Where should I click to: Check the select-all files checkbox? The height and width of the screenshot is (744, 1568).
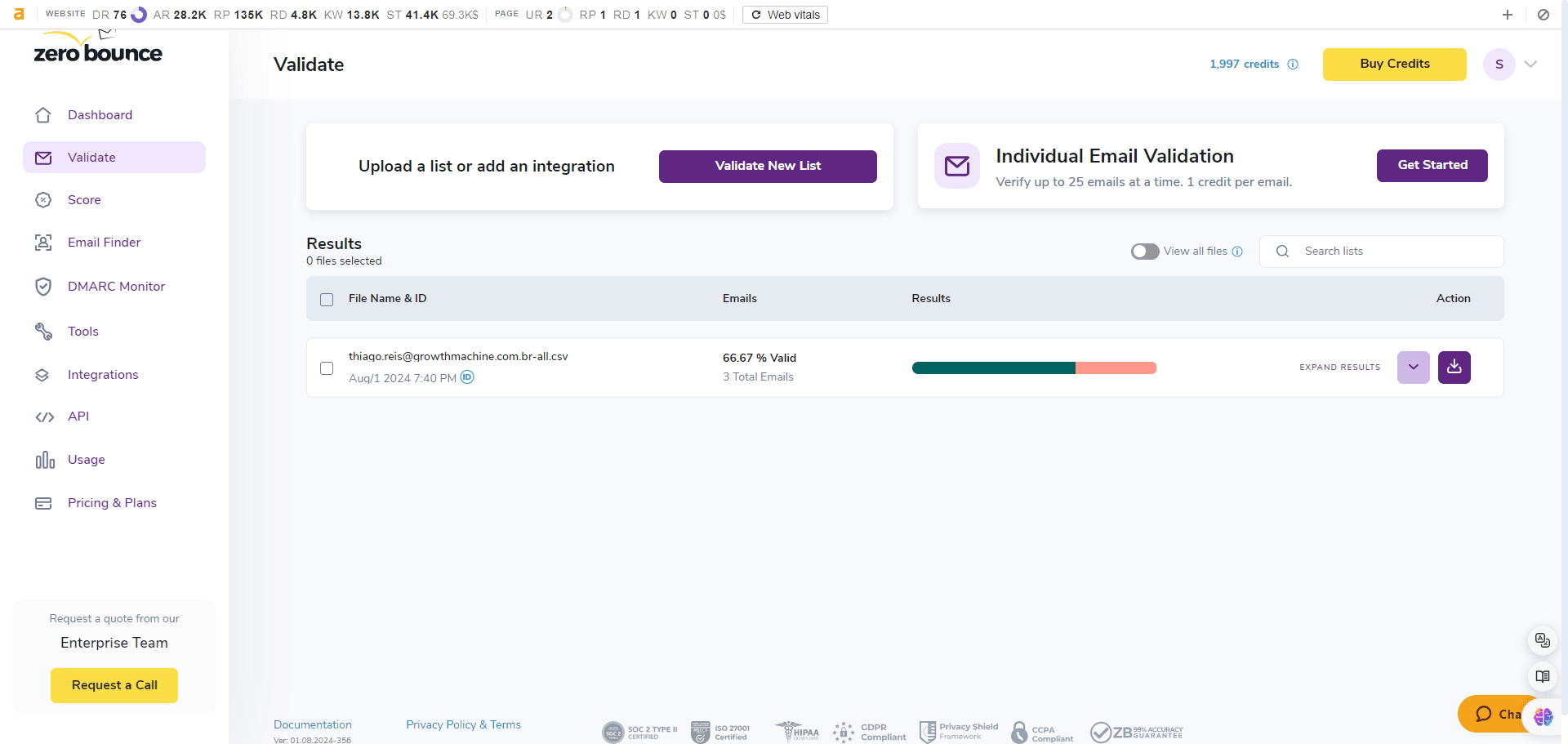pos(327,300)
